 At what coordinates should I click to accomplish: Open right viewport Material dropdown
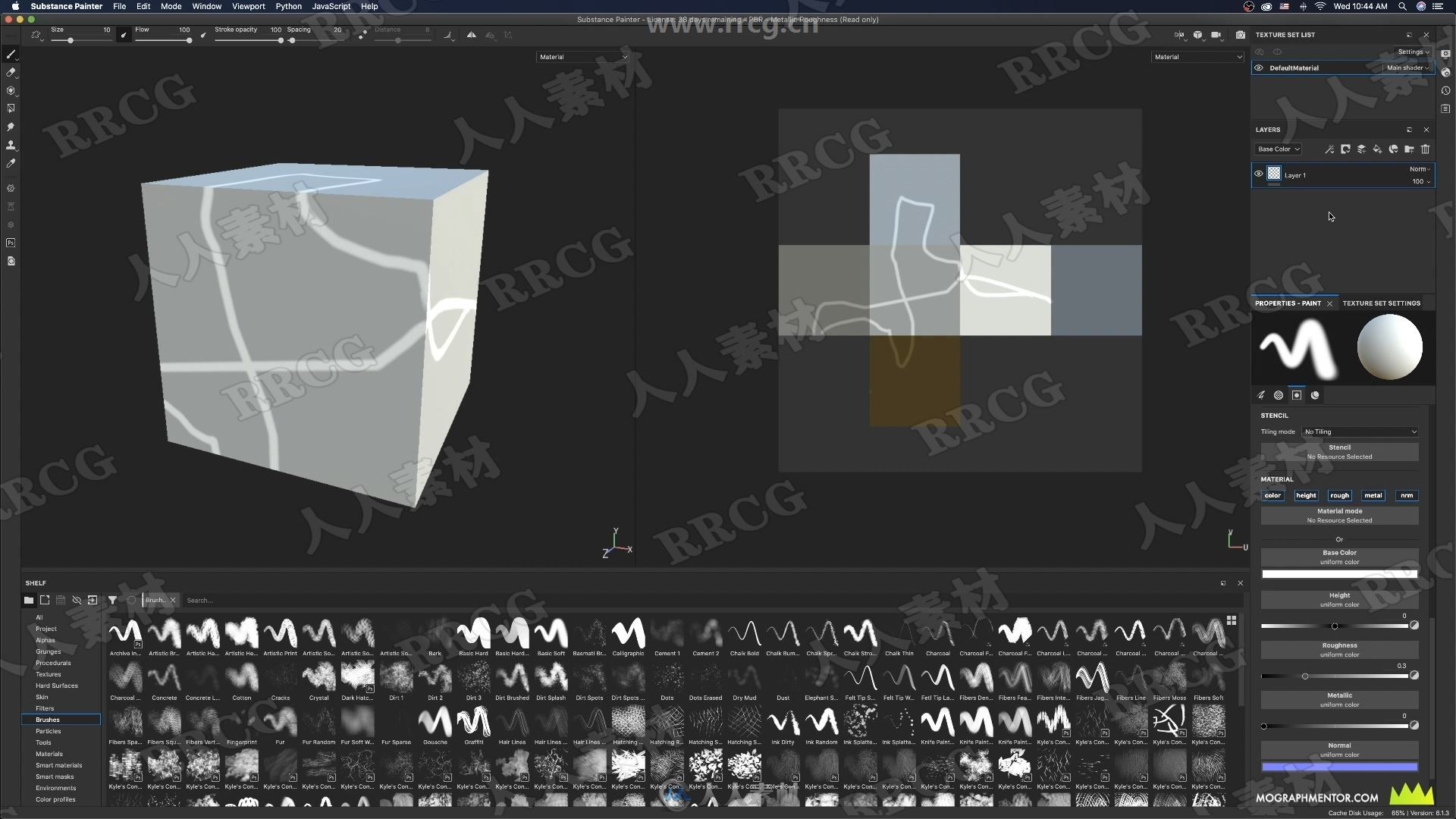(1198, 57)
